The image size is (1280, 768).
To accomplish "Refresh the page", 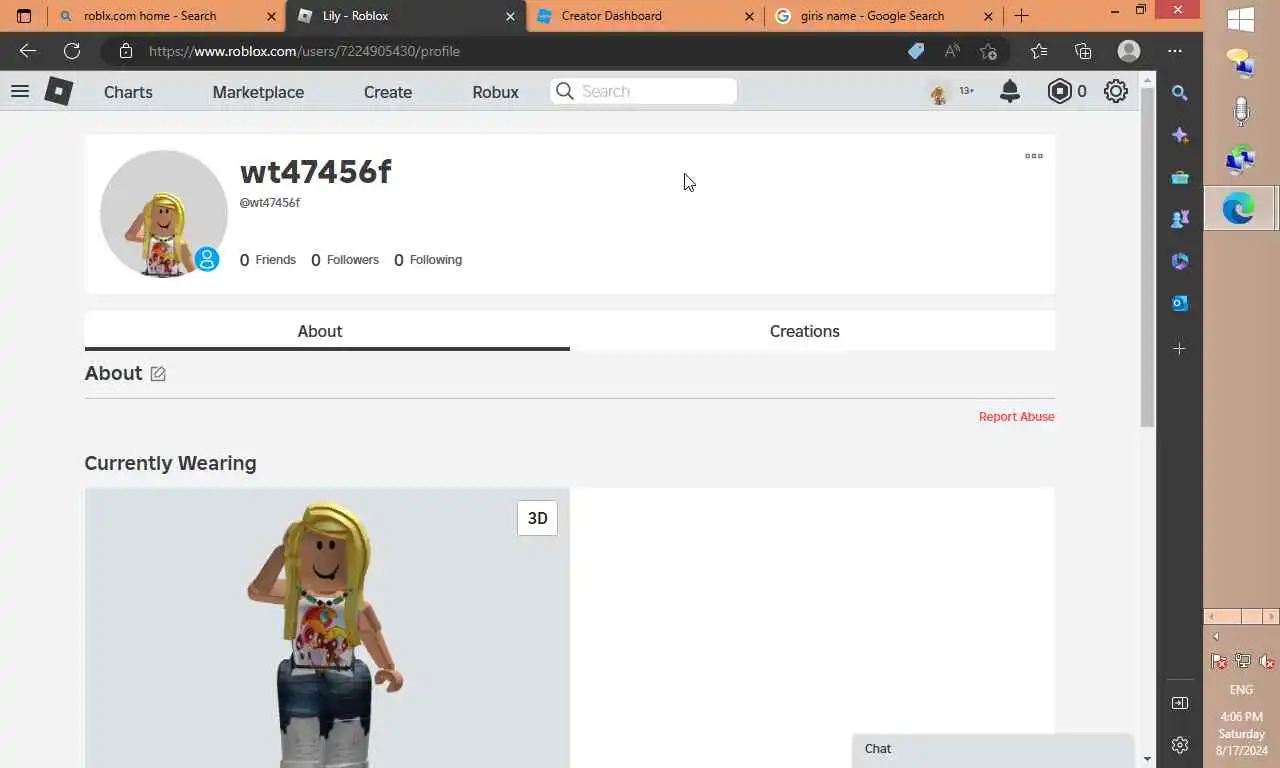I will point(72,51).
